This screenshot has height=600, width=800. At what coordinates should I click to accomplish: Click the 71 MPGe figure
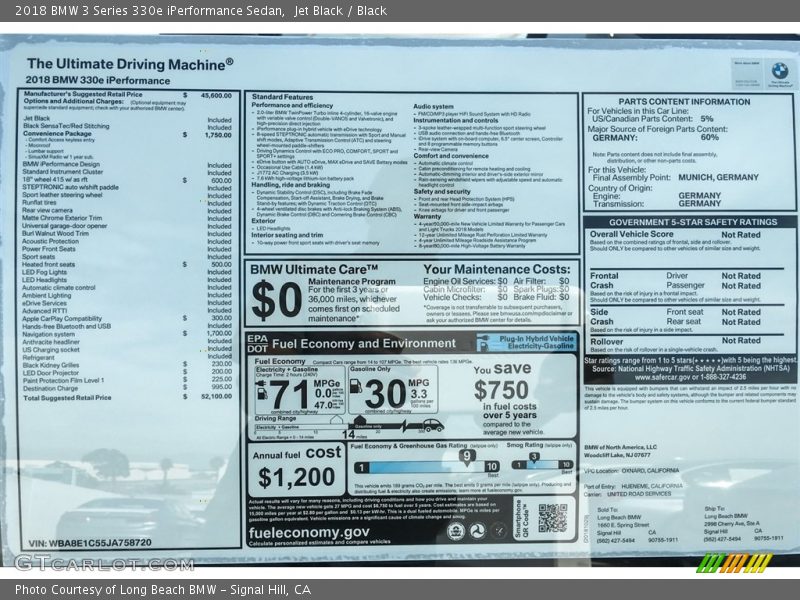tap(289, 395)
